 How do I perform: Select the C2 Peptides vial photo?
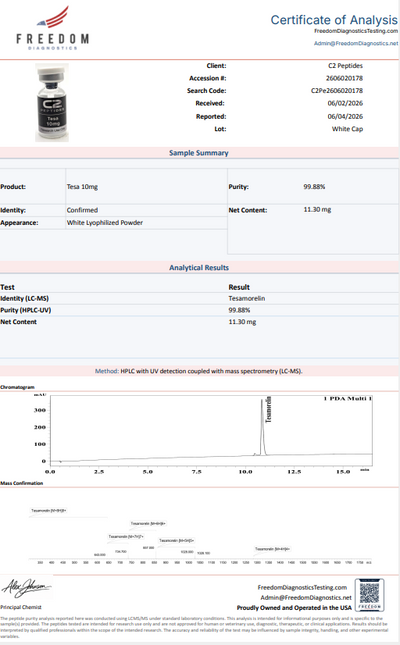point(52,102)
